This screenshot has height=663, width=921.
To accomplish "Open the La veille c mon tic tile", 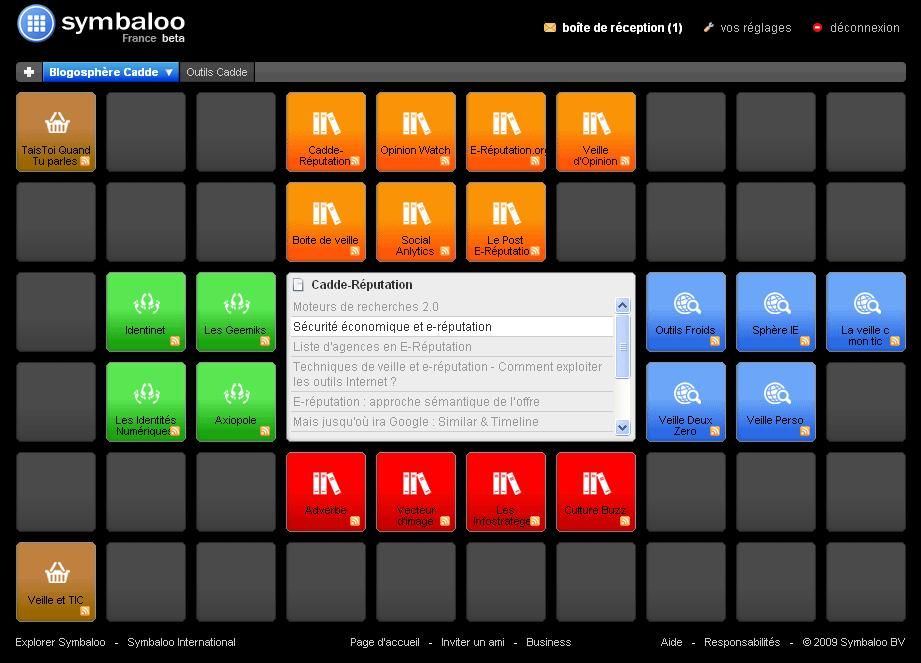I will pyautogui.click(x=866, y=312).
